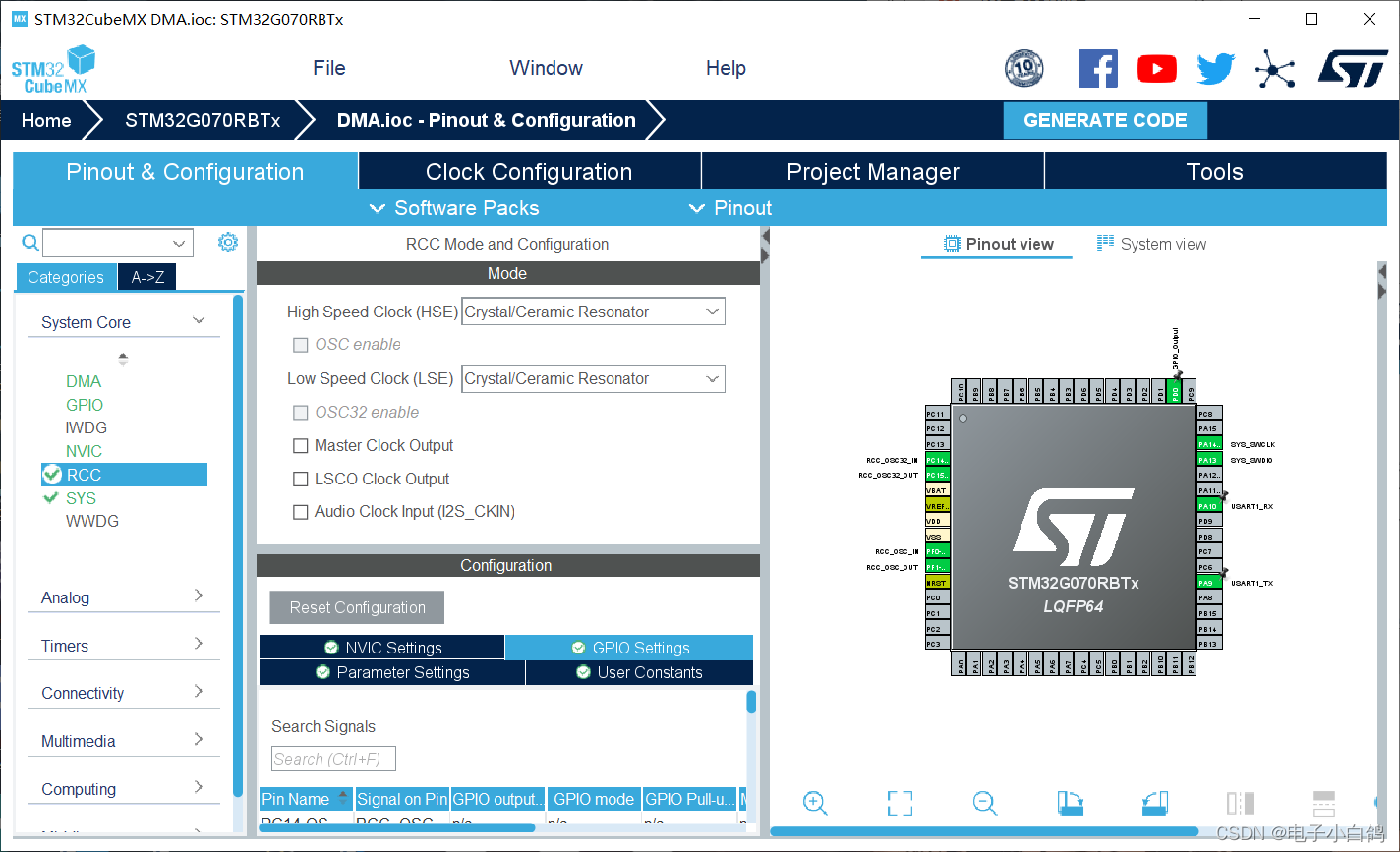The image size is (1400, 852).
Task: Click the Reset Configuration button
Action: tap(357, 607)
